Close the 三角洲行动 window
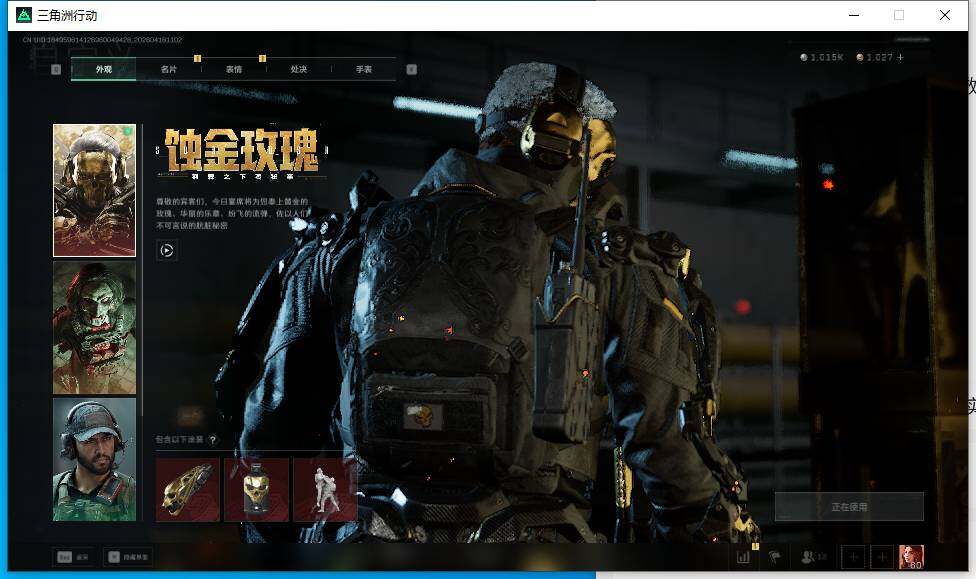Image resolution: width=976 pixels, height=579 pixels. (x=945, y=15)
